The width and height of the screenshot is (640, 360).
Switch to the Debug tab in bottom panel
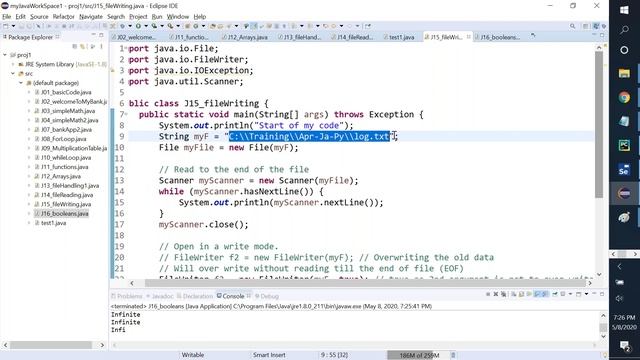click(x=267, y=296)
